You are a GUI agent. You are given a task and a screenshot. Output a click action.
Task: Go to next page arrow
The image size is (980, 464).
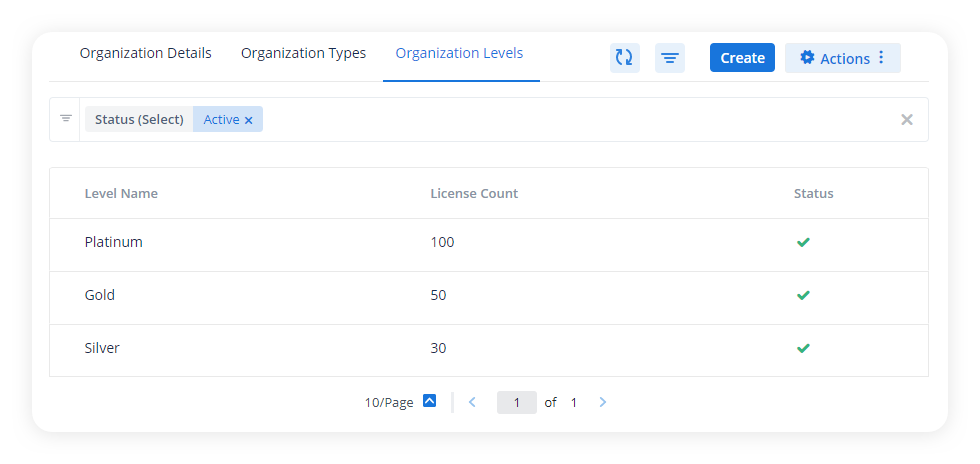point(602,402)
